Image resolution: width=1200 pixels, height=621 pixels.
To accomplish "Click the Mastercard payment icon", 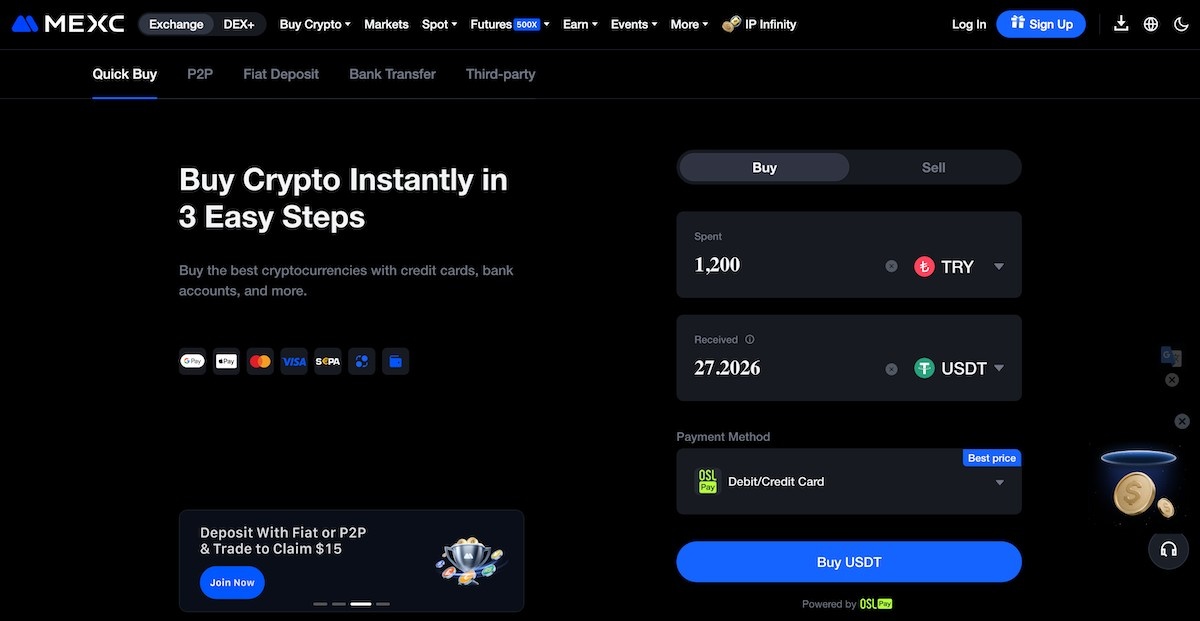I will [x=260, y=361].
